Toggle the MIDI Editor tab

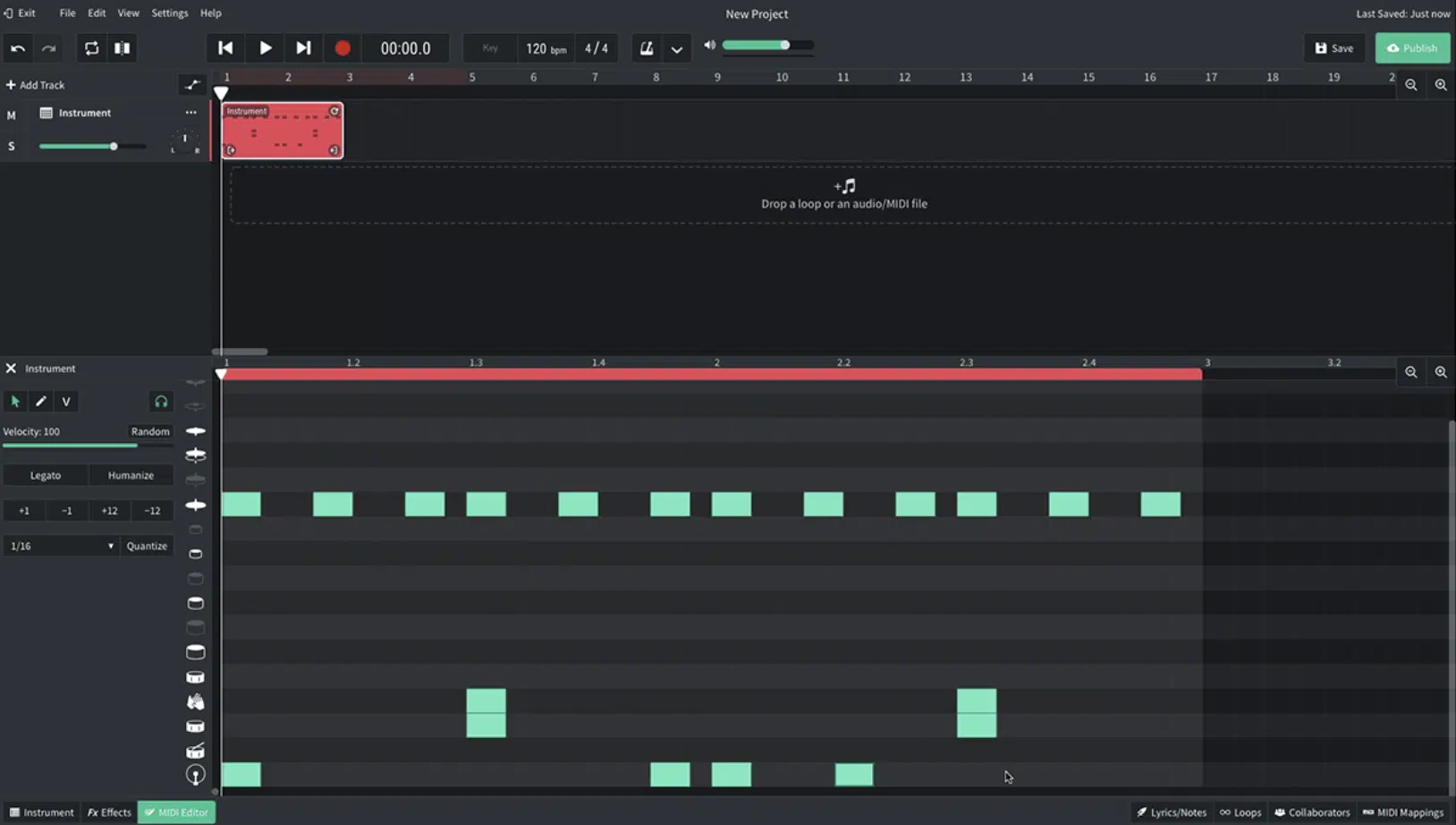177,812
